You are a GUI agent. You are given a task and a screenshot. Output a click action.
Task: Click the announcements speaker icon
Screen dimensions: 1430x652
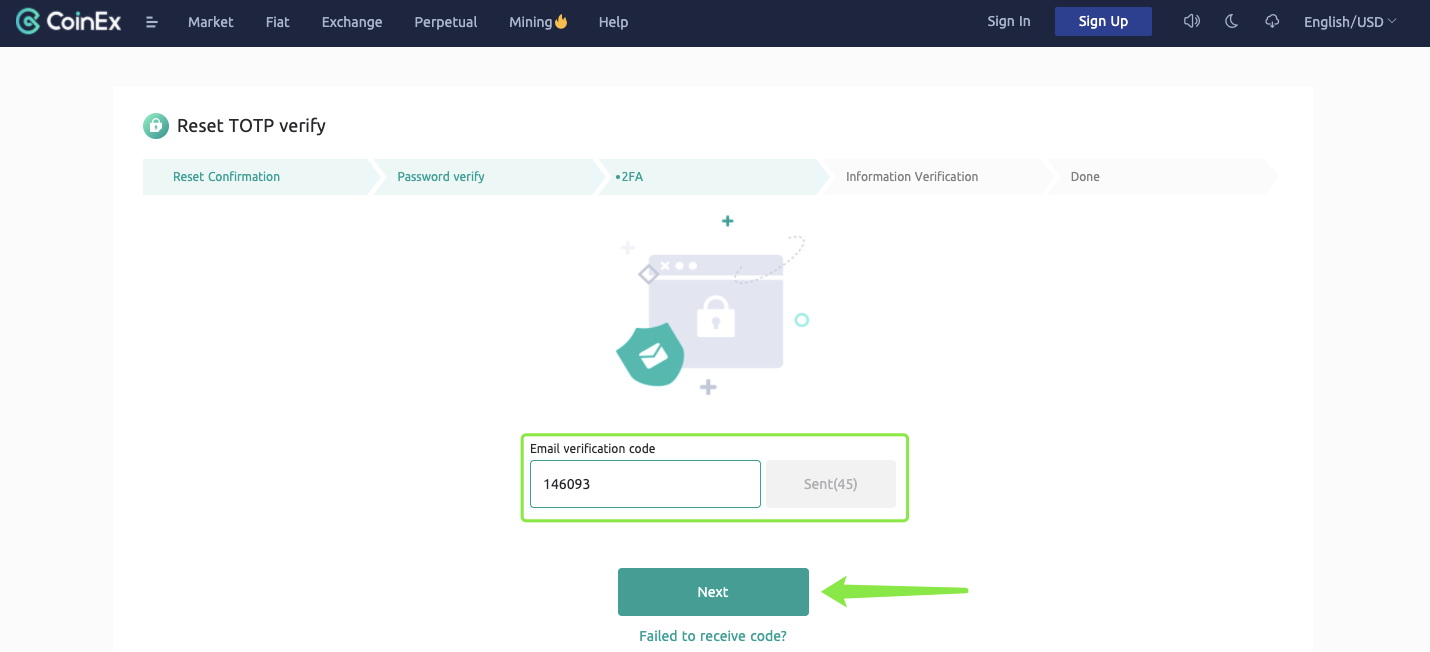coord(1191,21)
